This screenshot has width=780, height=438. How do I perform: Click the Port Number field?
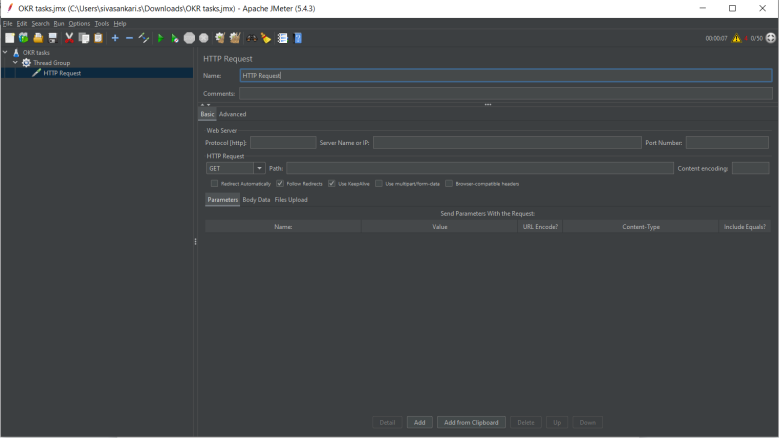[x=727, y=143]
